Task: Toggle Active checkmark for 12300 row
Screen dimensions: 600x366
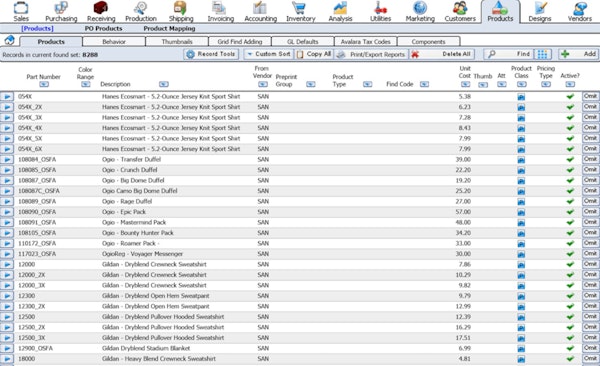Action: coord(570,296)
